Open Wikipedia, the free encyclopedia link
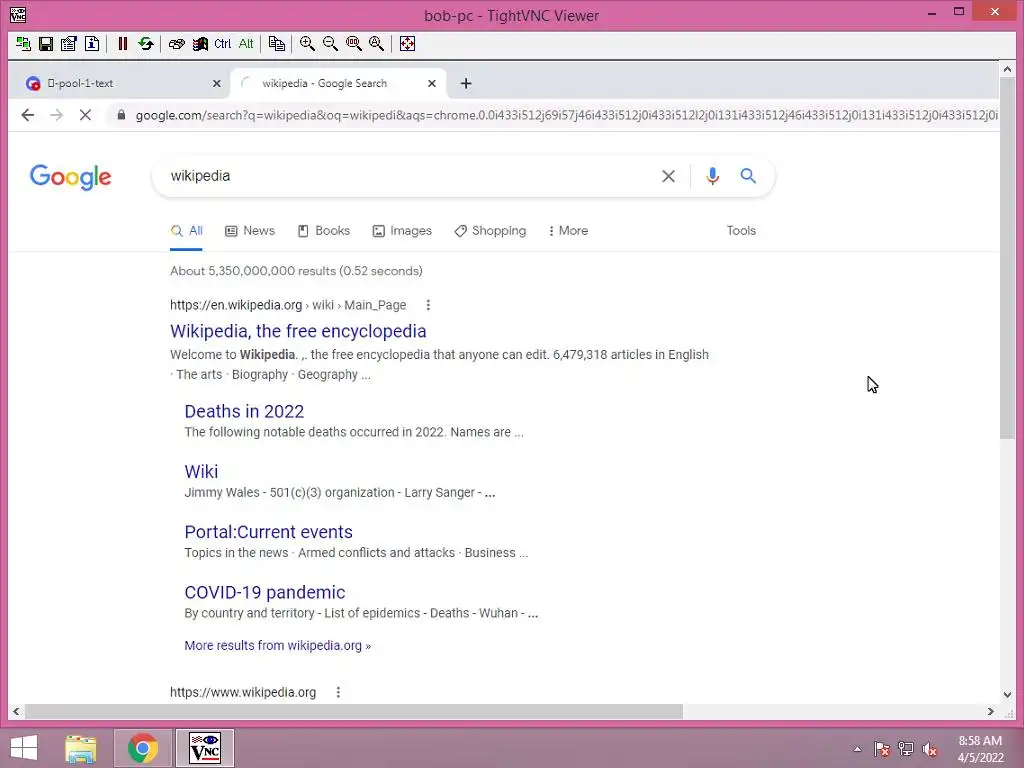Image resolution: width=1024 pixels, height=768 pixels. [x=298, y=331]
